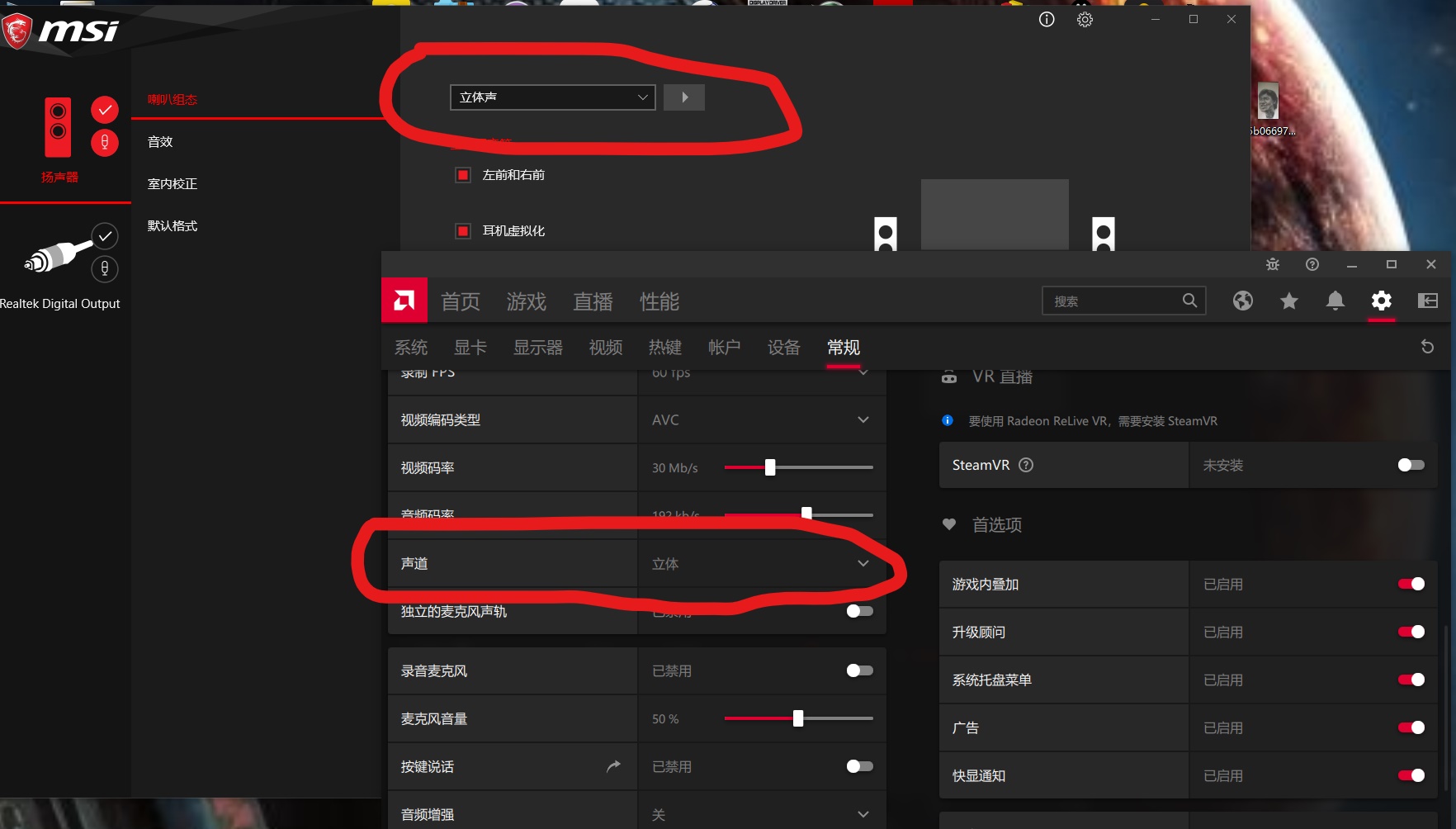Image resolution: width=1456 pixels, height=829 pixels.
Task: Enable the 录音麦克风 switch
Action: 860,670
